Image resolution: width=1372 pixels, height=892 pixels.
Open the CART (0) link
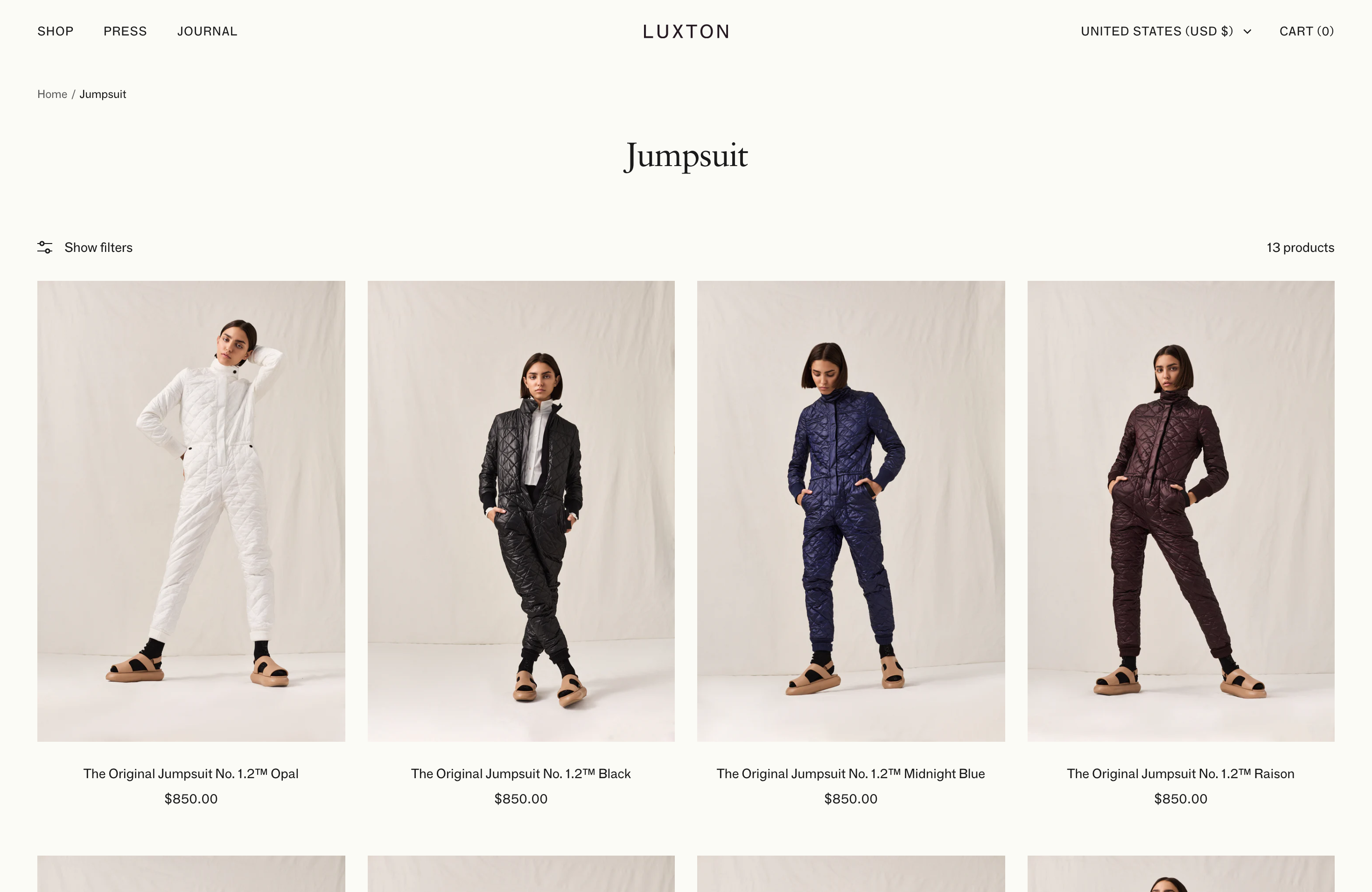click(1307, 31)
